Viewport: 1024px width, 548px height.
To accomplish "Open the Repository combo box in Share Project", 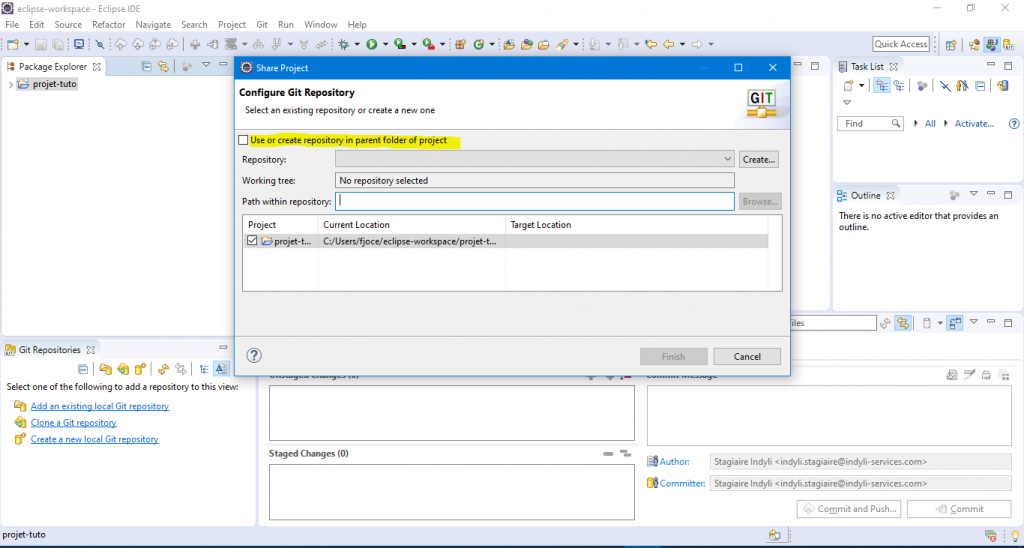I will pyautogui.click(x=535, y=159).
